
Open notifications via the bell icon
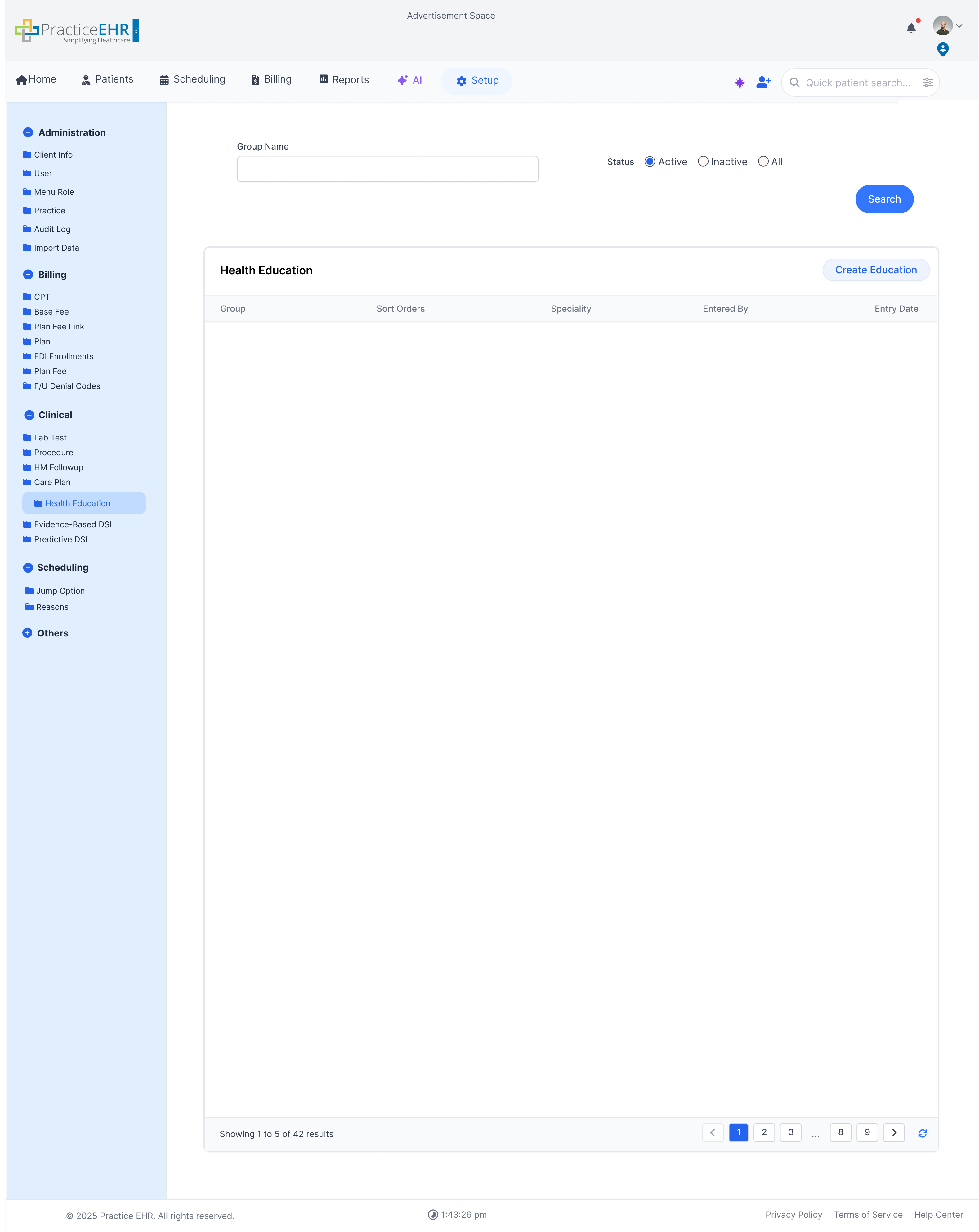pyautogui.click(x=911, y=27)
